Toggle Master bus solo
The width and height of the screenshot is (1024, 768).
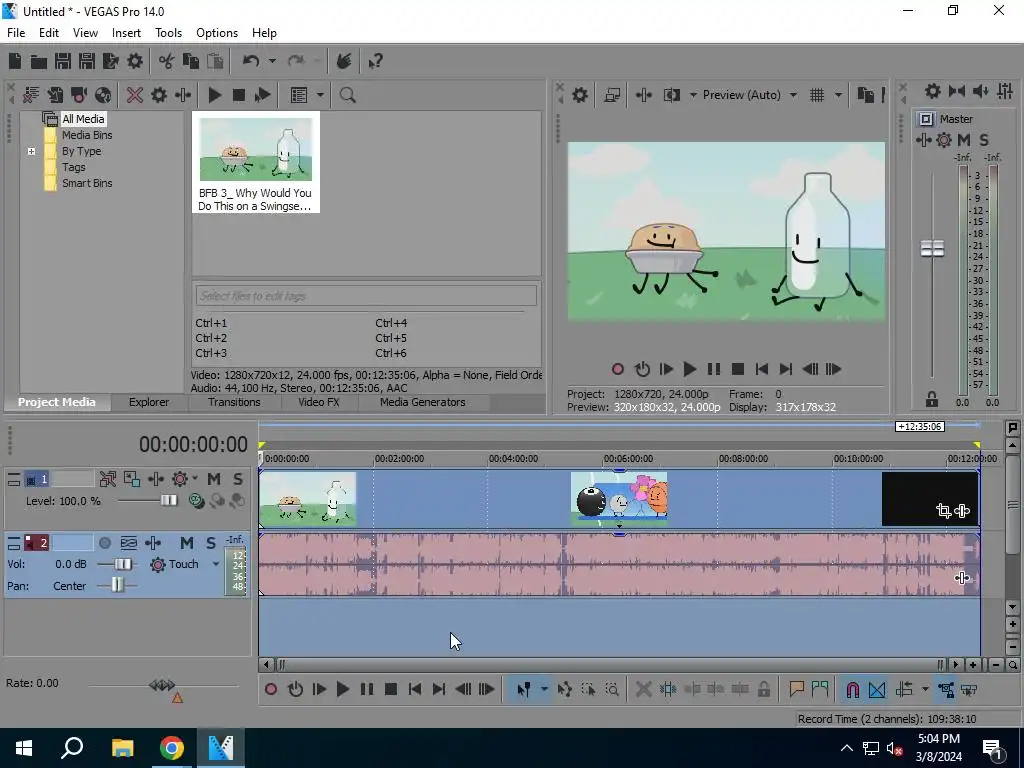pos(984,140)
